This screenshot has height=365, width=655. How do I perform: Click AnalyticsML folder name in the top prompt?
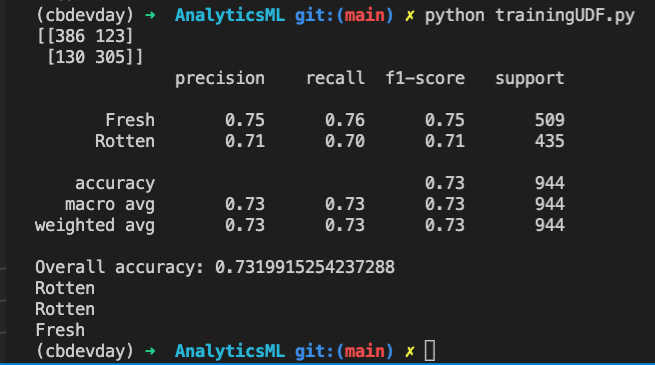[x=230, y=15]
